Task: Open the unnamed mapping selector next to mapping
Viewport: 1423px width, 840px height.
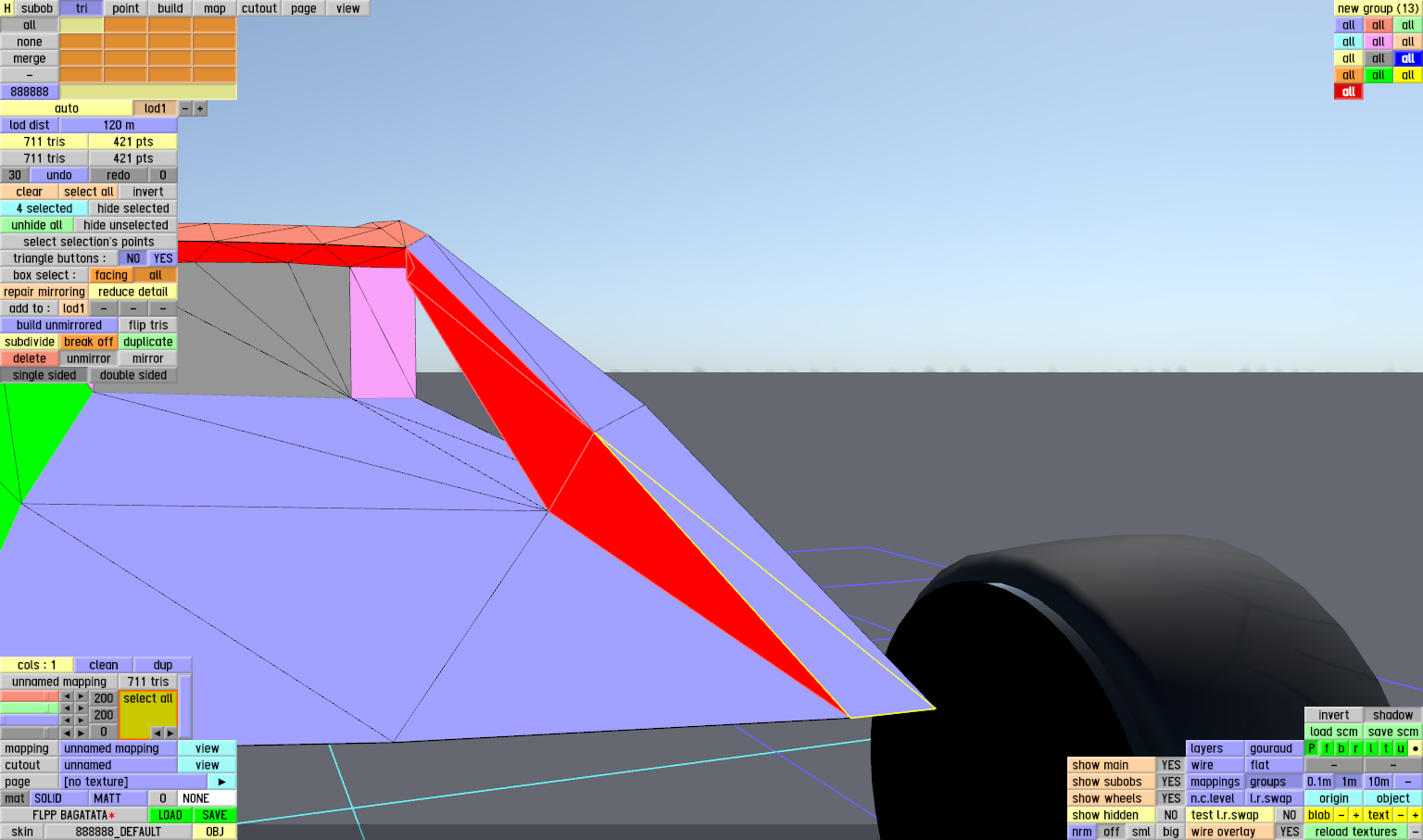Action: click(119, 748)
